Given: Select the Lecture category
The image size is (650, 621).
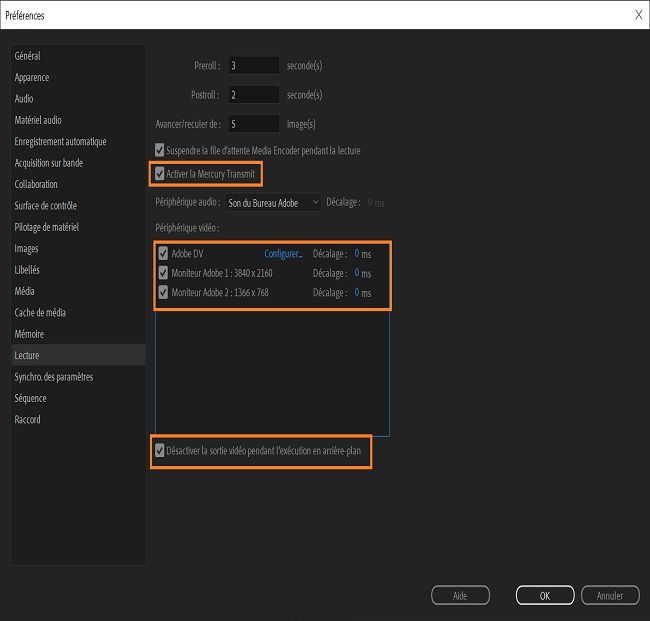Looking at the screenshot, I should [x=79, y=355].
